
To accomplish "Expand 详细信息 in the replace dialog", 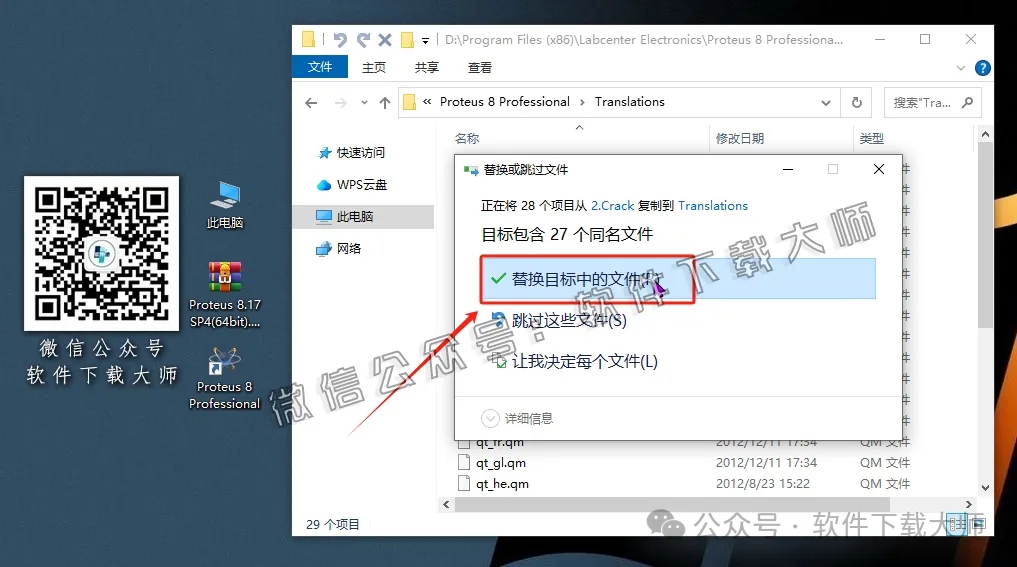I will click(x=518, y=418).
